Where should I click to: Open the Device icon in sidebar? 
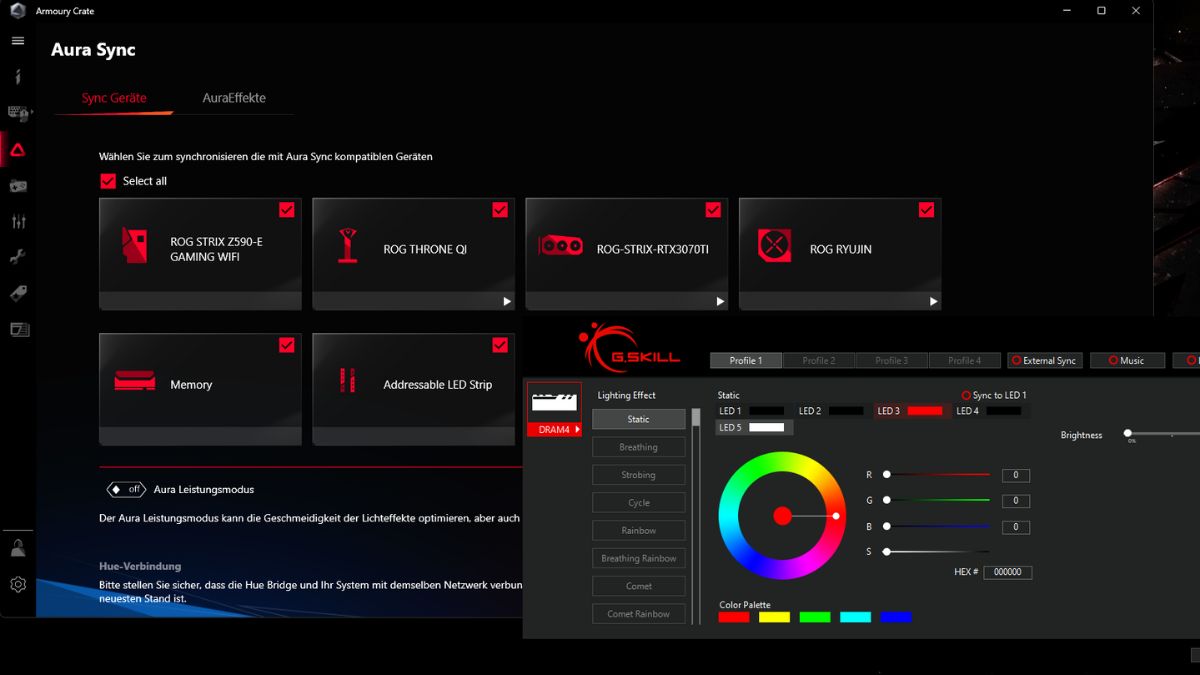tap(19, 113)
